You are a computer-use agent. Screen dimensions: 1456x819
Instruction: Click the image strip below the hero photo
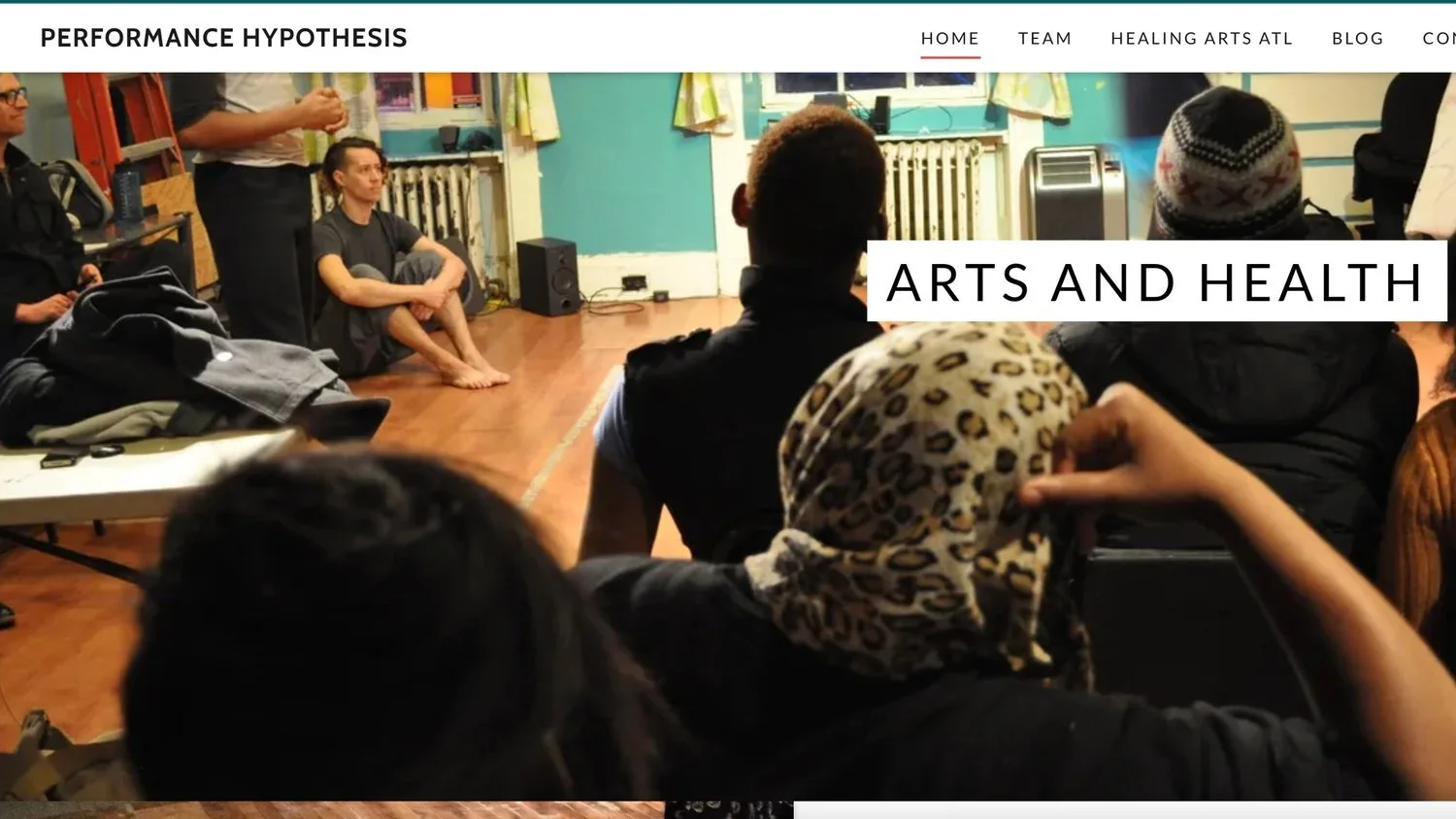tap(396, 810)
